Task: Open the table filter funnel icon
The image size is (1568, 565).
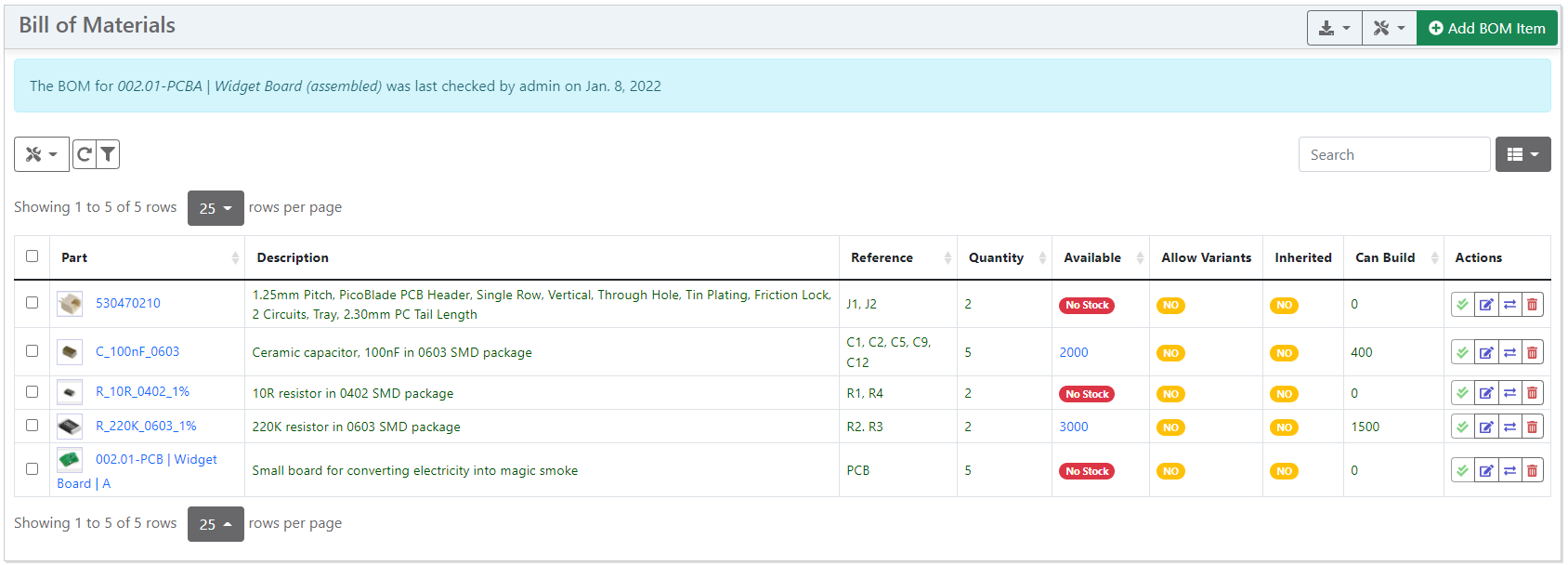Action: click(108, 154)
